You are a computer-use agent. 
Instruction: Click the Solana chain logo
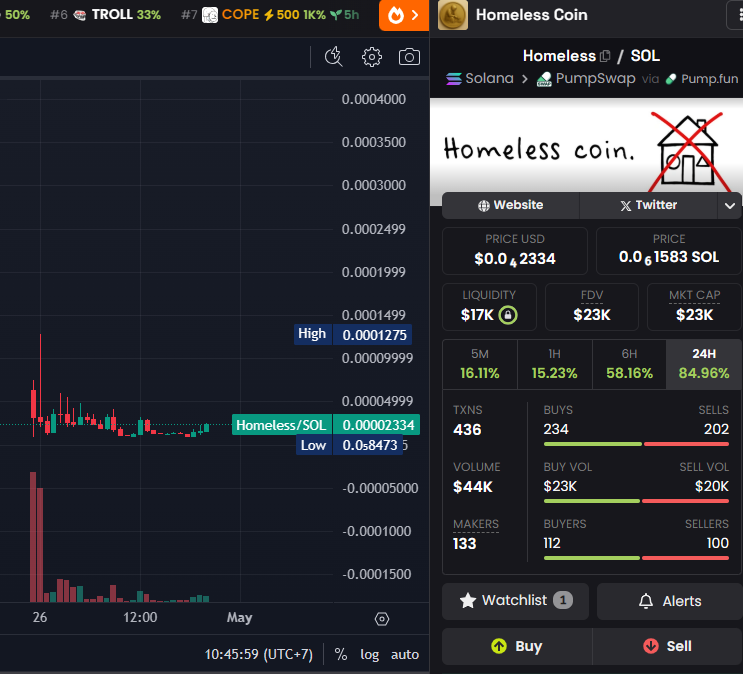point(453,79)
